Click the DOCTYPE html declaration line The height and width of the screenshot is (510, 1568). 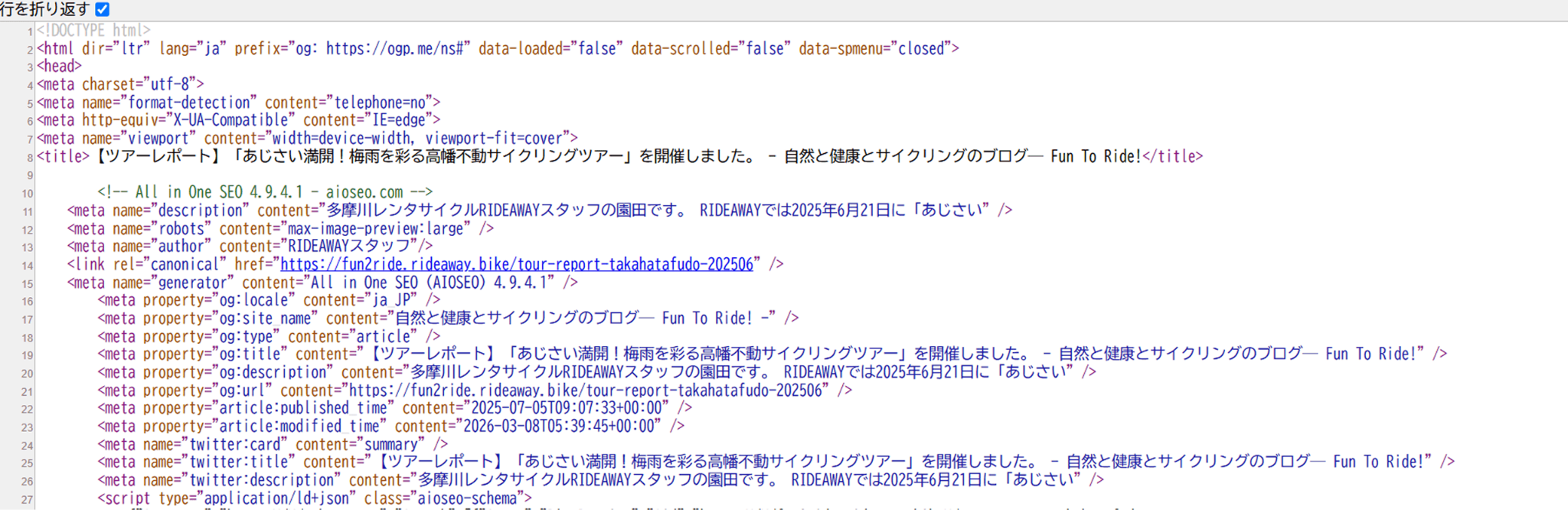(93, 31)
